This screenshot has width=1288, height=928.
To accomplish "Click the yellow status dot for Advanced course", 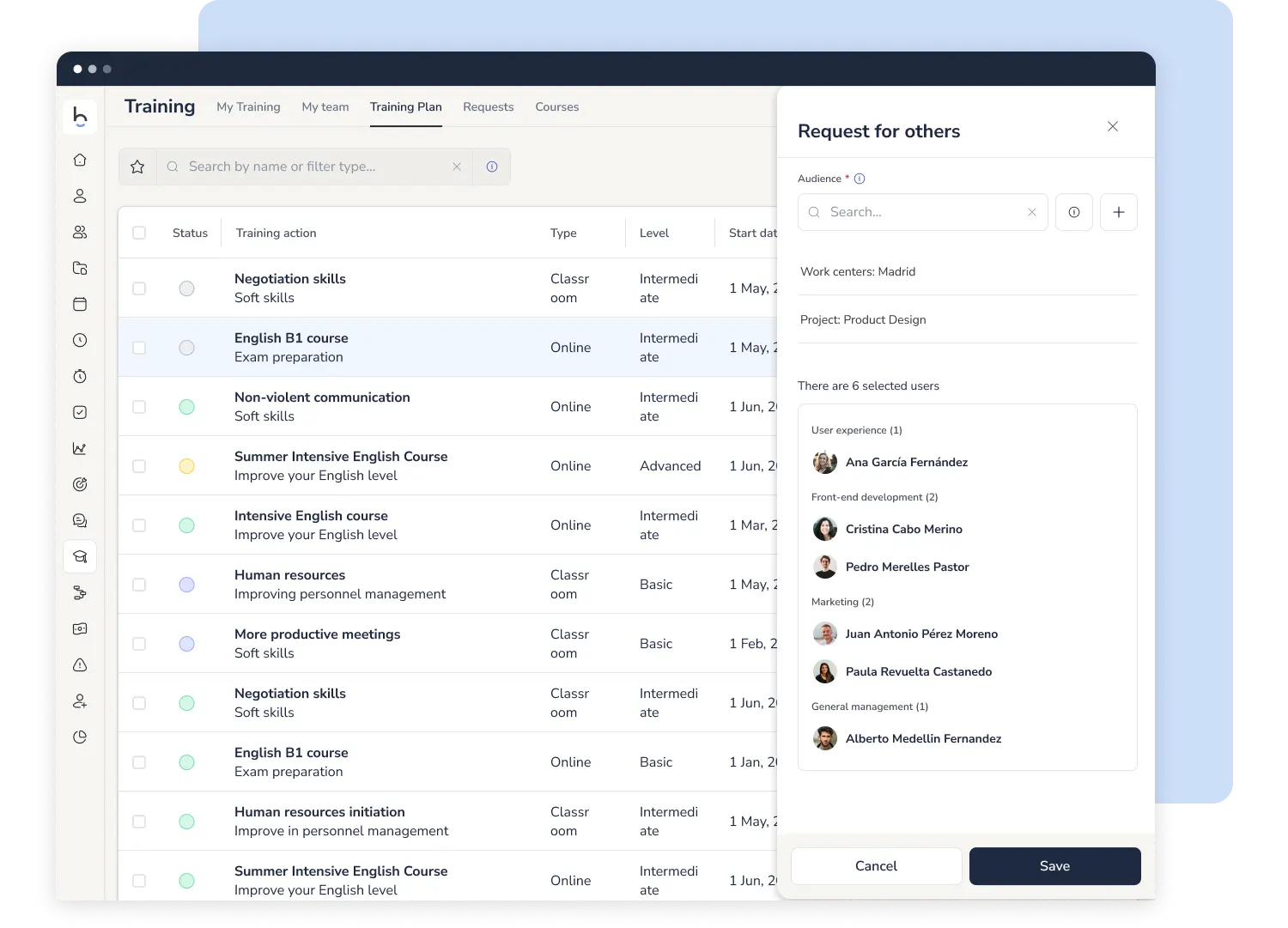I will [186, 466].
